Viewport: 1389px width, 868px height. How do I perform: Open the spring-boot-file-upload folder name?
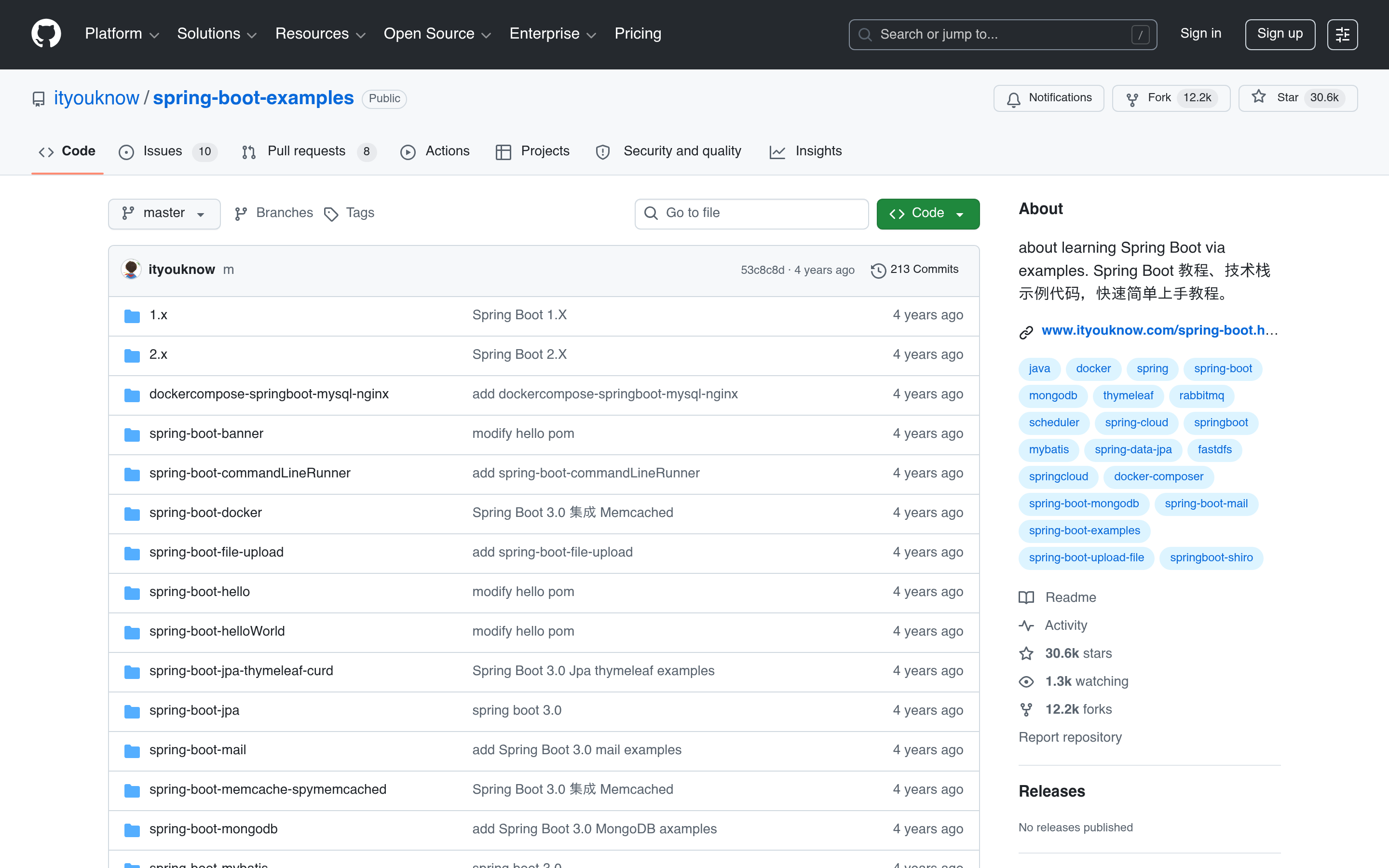coord(217,552)
